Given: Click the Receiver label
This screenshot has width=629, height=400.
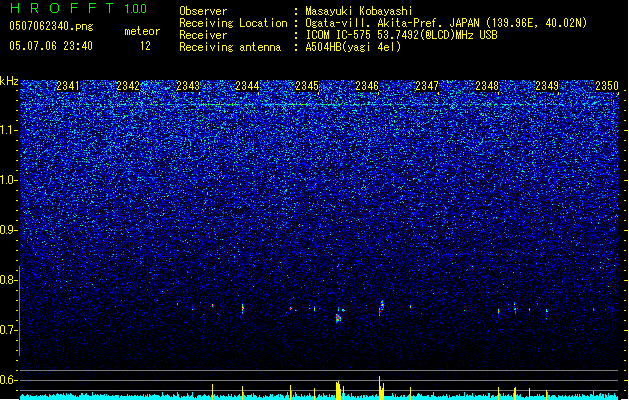Looking at the screenshot, I should click(203, 35).
